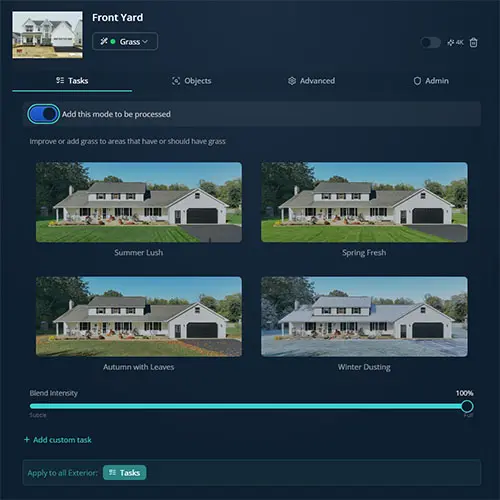This screenshot has height=500, width=500.
Task: Click the 'Winter Dusting' label
Action: click(364, 367)
